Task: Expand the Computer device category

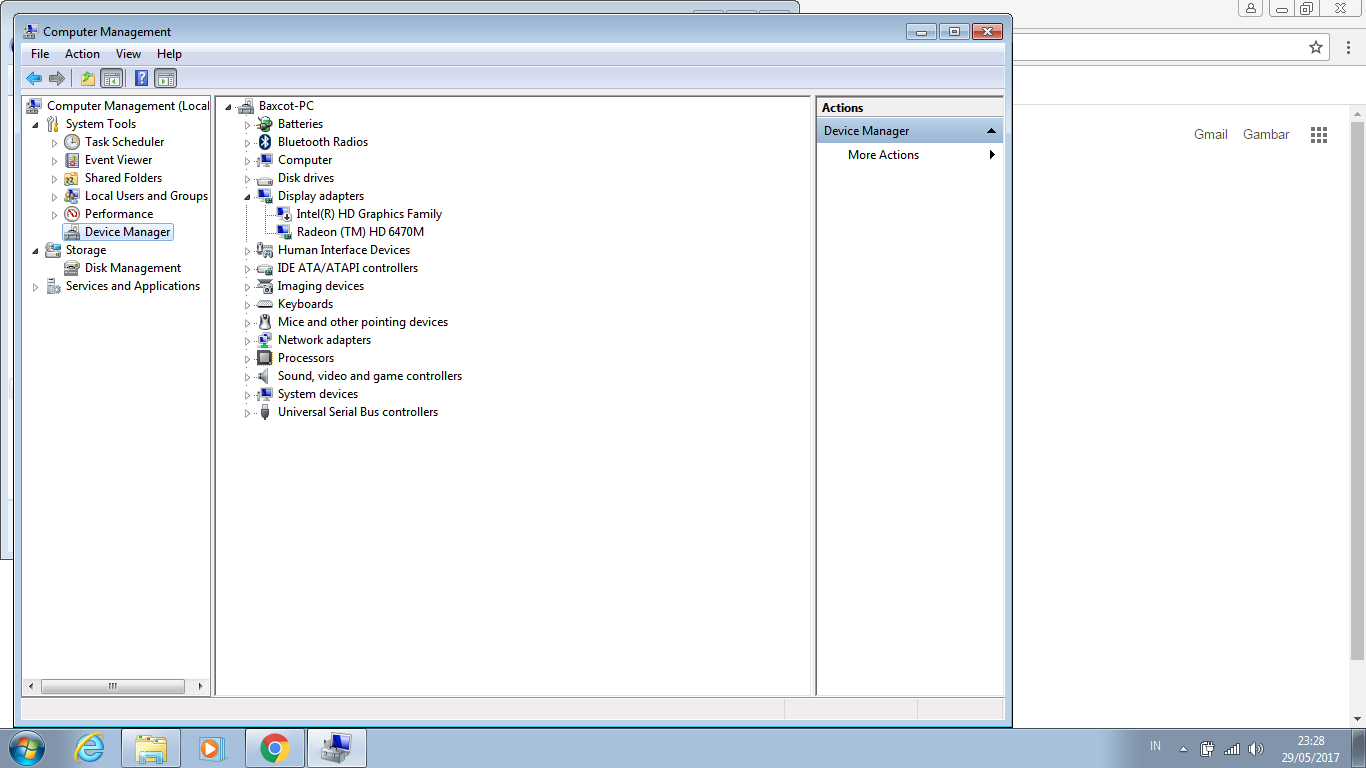Action: (x=248, y=160)
